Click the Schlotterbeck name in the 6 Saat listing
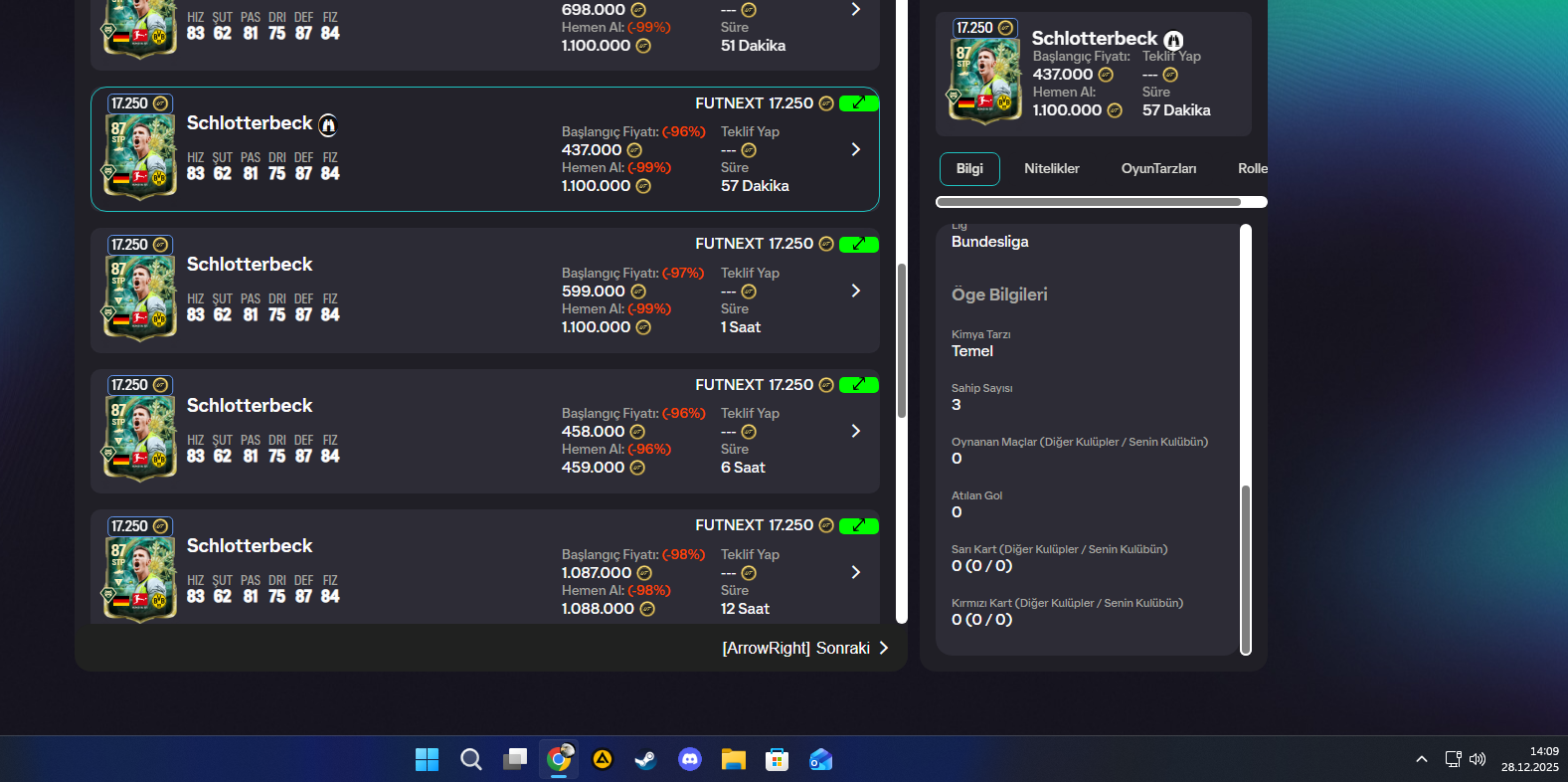 click(250, 406)
